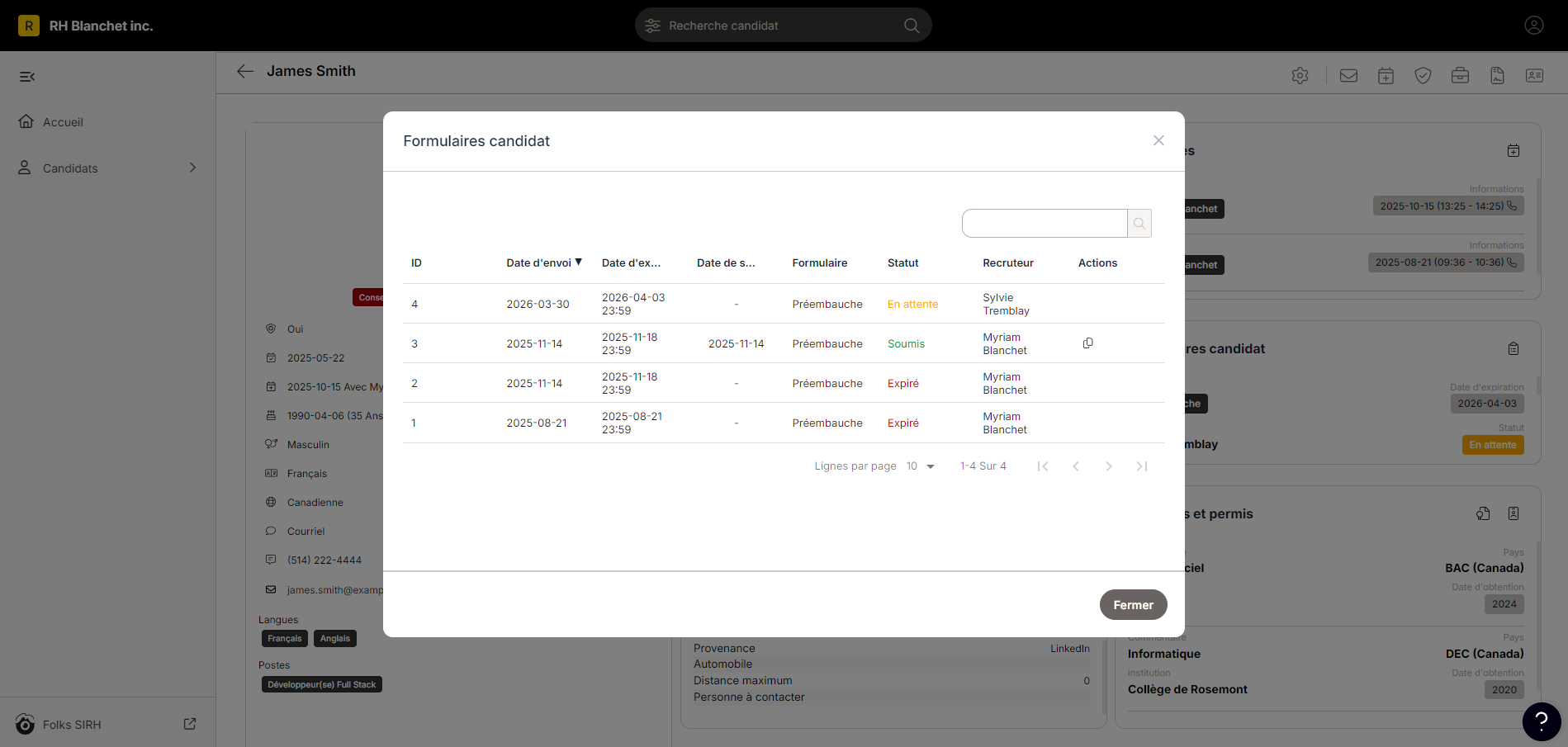Screen dimensions: 1568x747
Task: Click the add-document icon in the permits panel
Action: point(1483,513)
